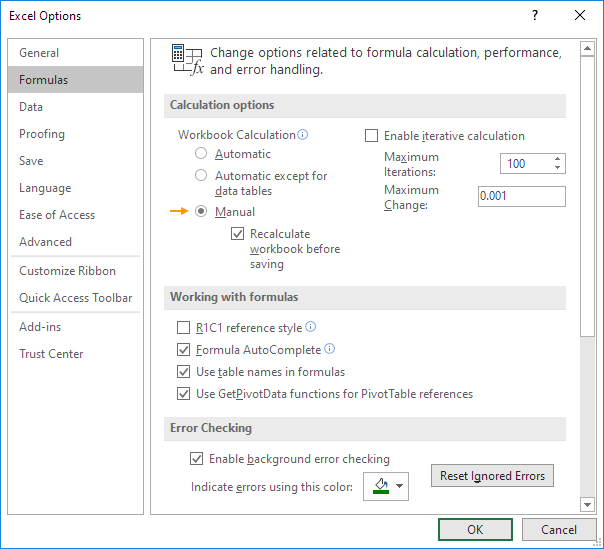The image size is (604, 549).
Task: Click the scroll down arrow of options pane
Action: coord(586,506)
